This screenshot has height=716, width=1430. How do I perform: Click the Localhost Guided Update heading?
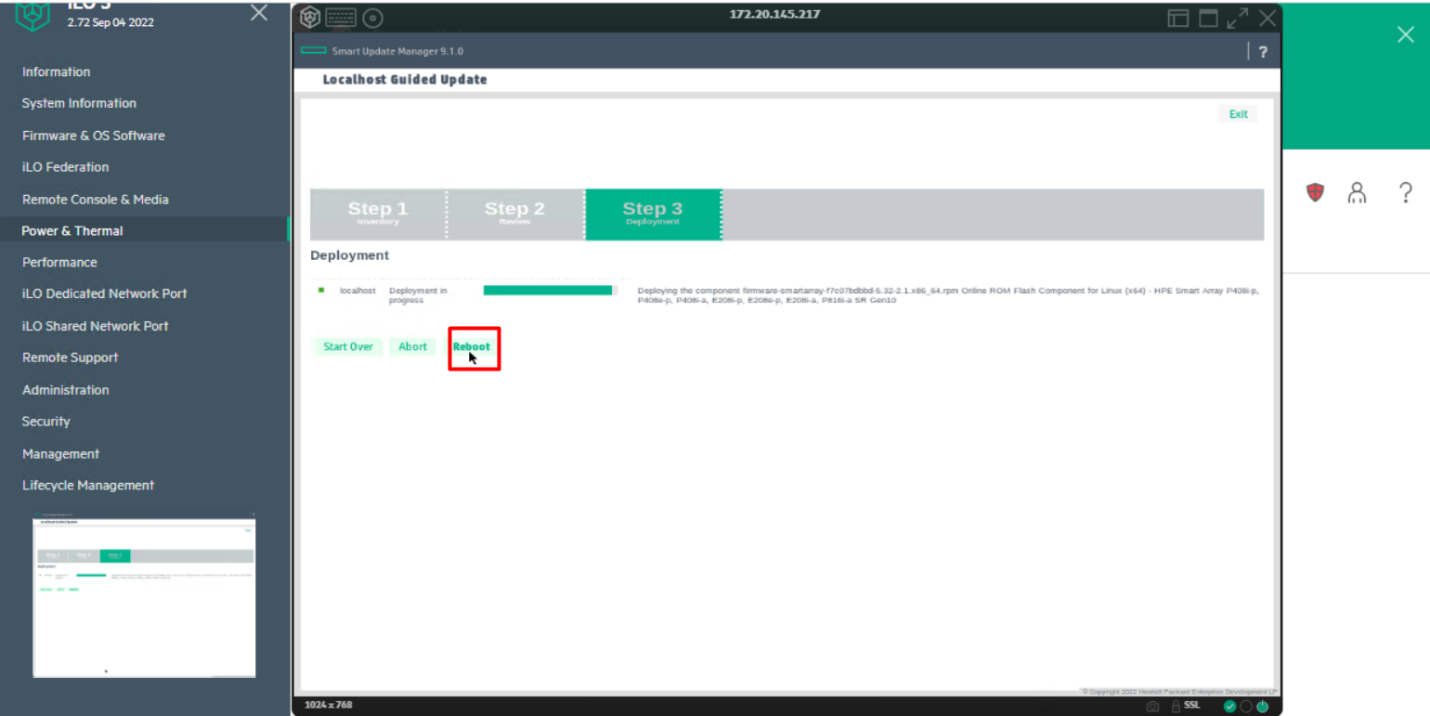pyautogui.click(x=405, y=80)
